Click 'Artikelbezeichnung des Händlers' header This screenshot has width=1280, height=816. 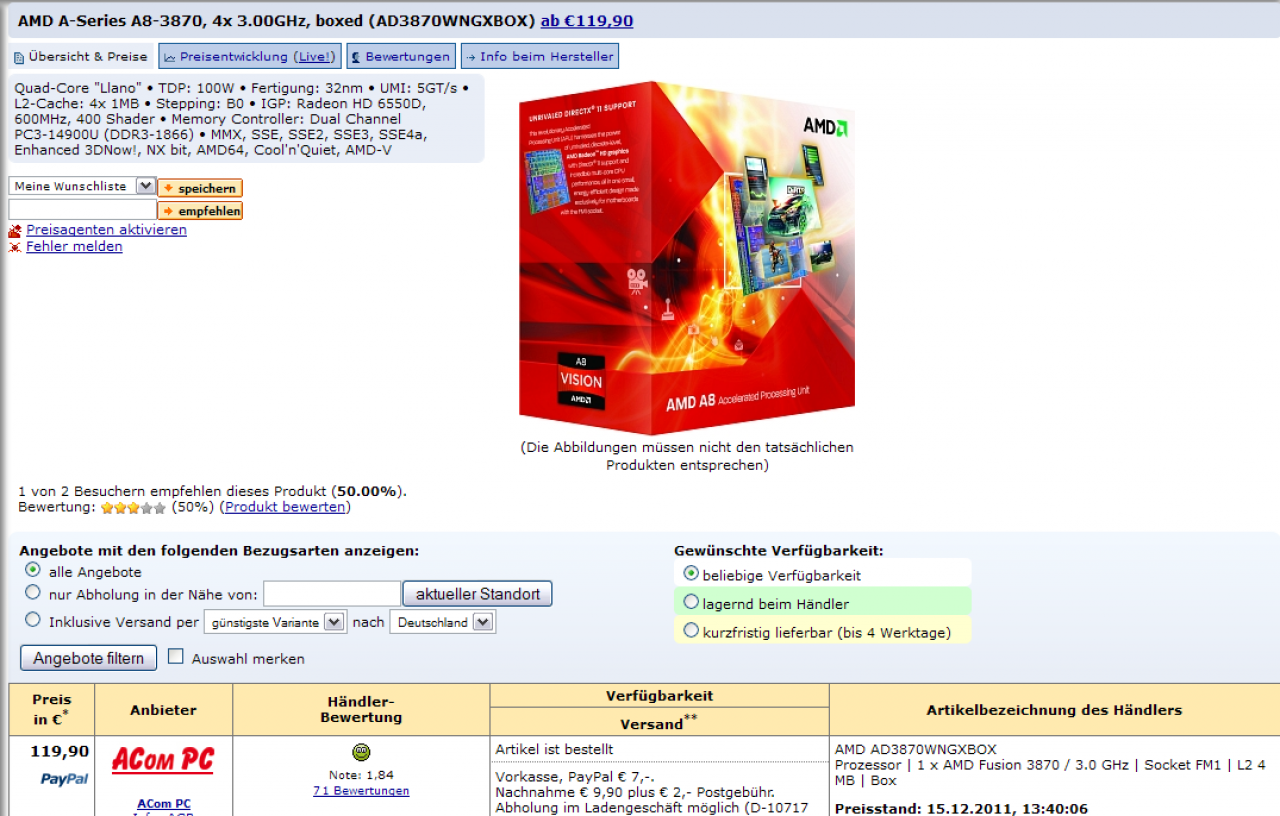click(x=1054, y=710)
